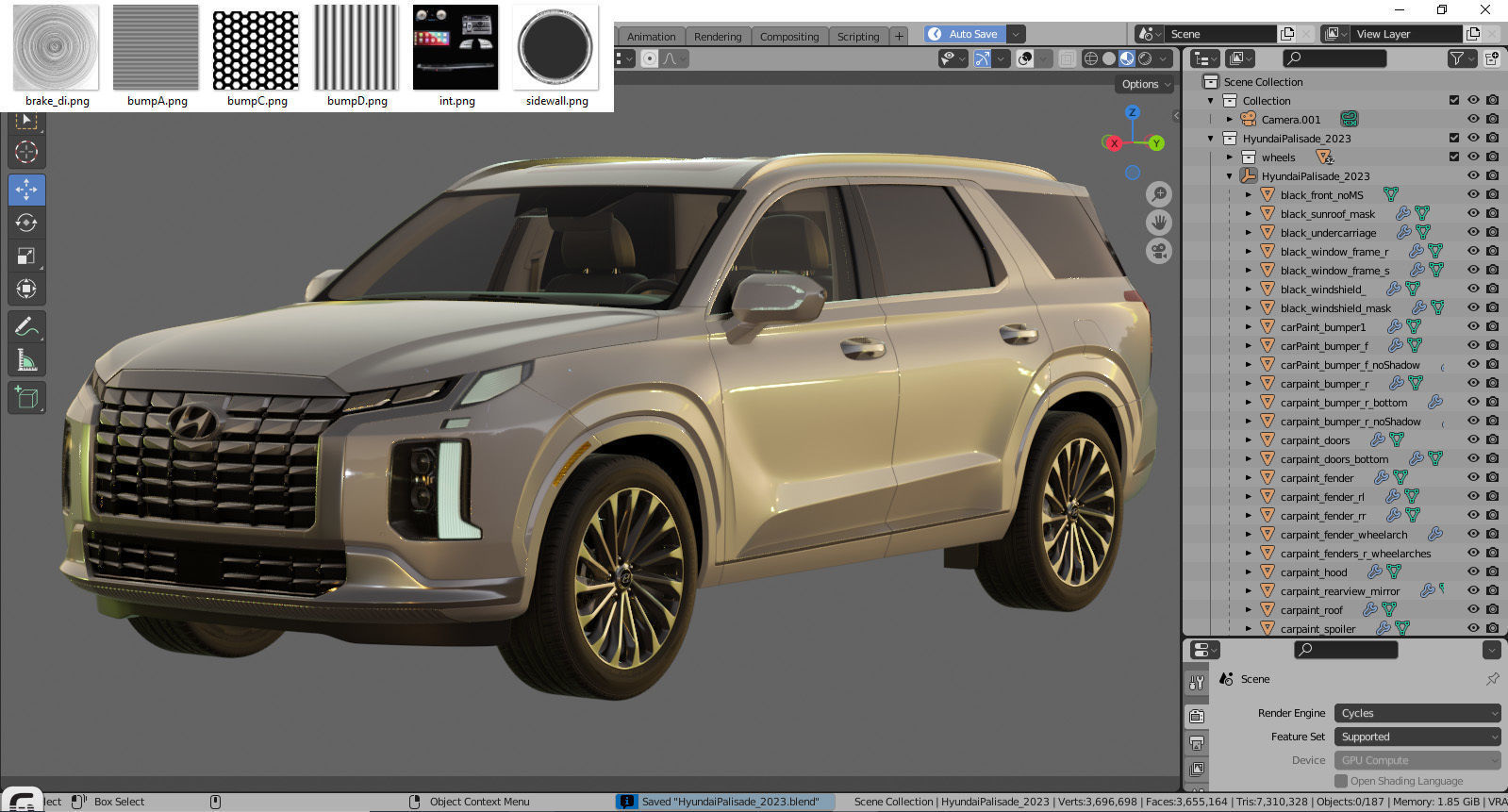Open viewport shading options dropdown
The width and height of the screenshot is (1508, 812).
coord(1164,58)
